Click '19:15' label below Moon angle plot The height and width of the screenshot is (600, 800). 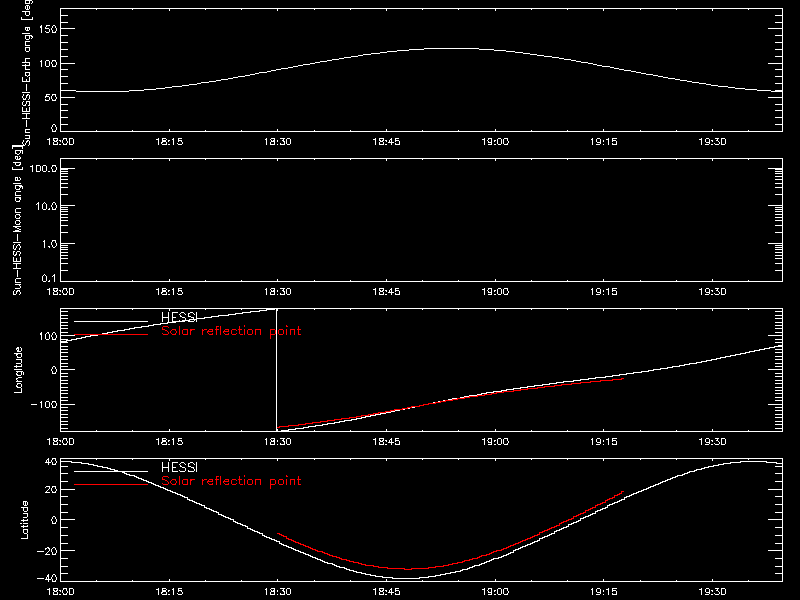tap(604, 291)
